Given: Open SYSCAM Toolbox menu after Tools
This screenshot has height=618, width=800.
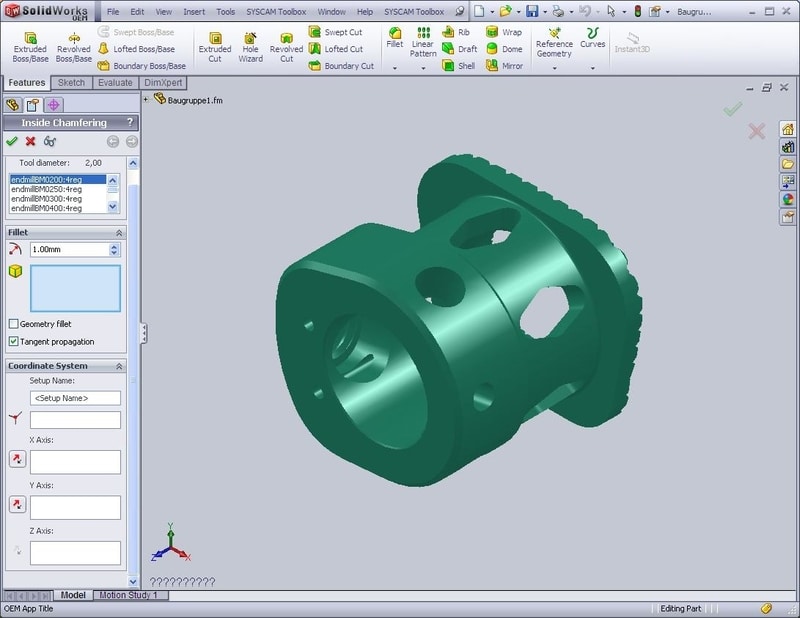Looking at the screenshot, I should click(276, 11).
